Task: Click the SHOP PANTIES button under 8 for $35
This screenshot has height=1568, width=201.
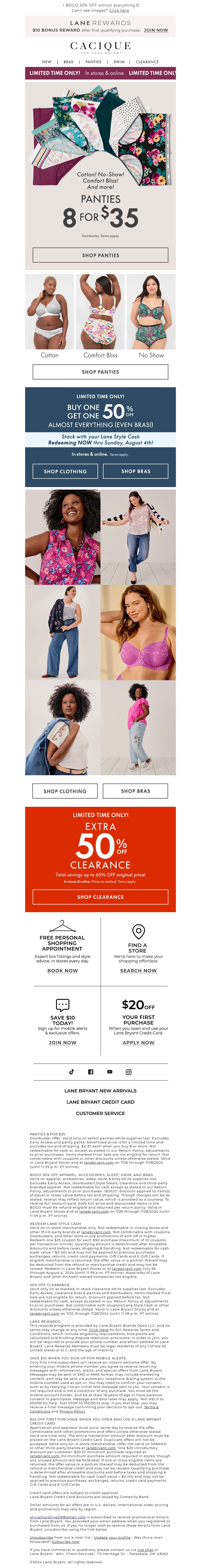Action: pyautogui.click(x=100, y=255)
